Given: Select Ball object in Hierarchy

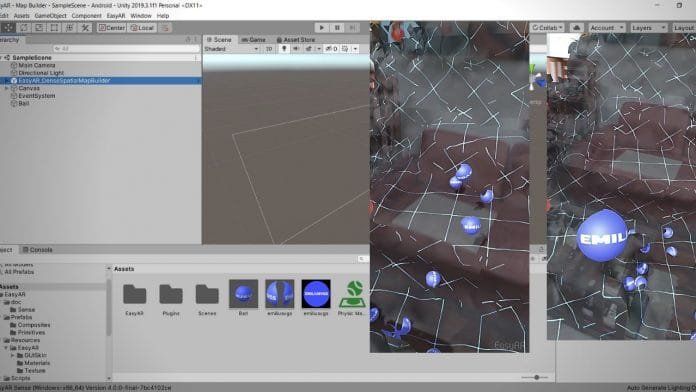Looking at the screenshot, I should (x=24, y=103).
